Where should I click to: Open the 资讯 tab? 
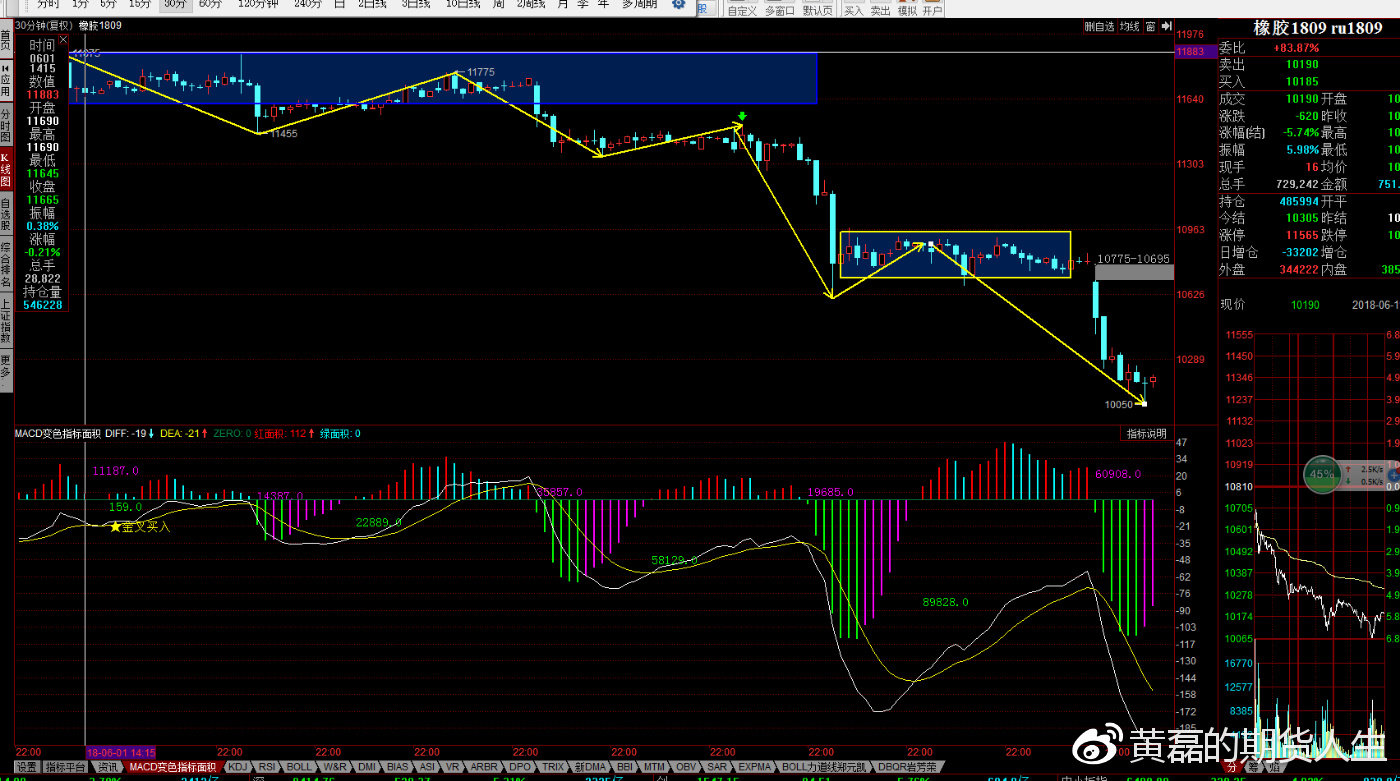108,767
